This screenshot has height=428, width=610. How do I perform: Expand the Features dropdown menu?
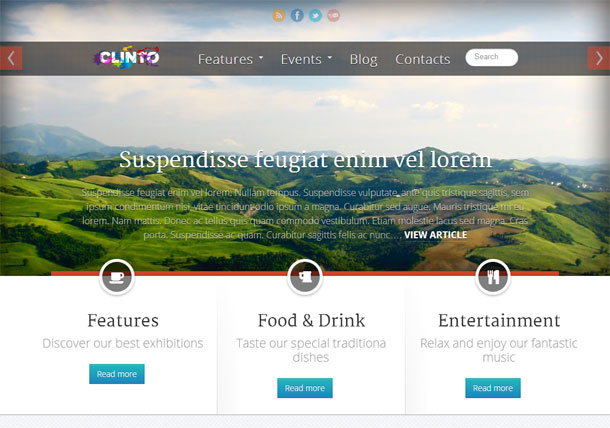[x=230, y=59]
